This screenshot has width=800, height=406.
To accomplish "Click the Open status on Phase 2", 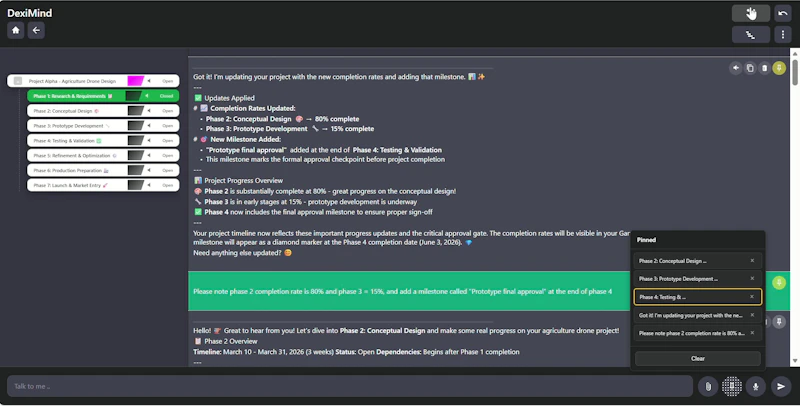I will click(168, 111).
